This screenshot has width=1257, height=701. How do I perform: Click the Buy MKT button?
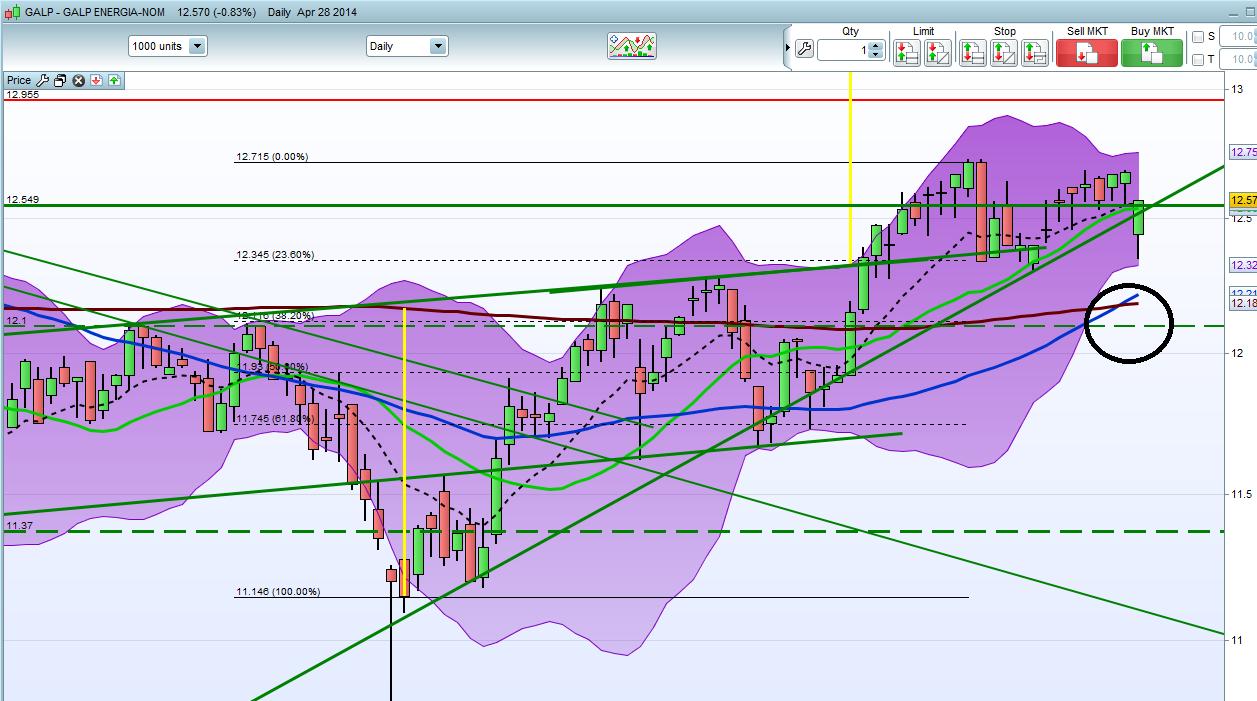[x=1152, y=53]
